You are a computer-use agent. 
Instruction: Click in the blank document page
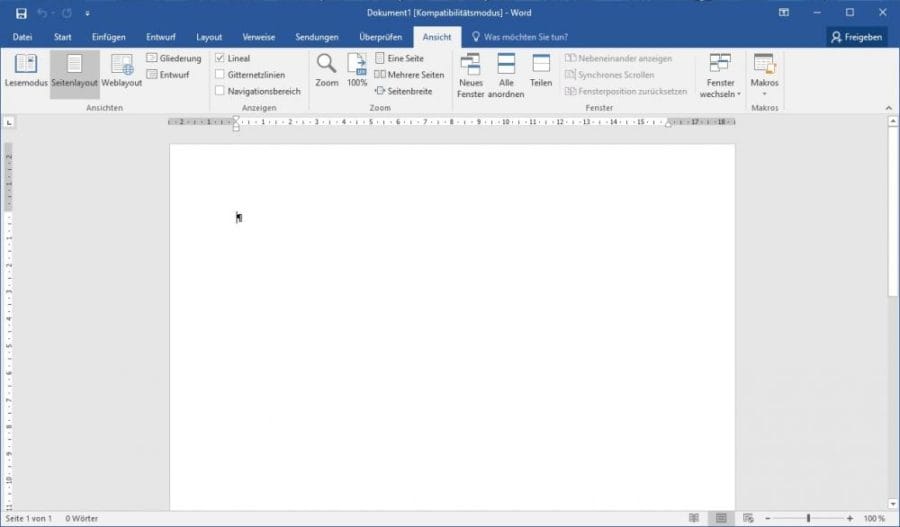(x=452, y=327)
